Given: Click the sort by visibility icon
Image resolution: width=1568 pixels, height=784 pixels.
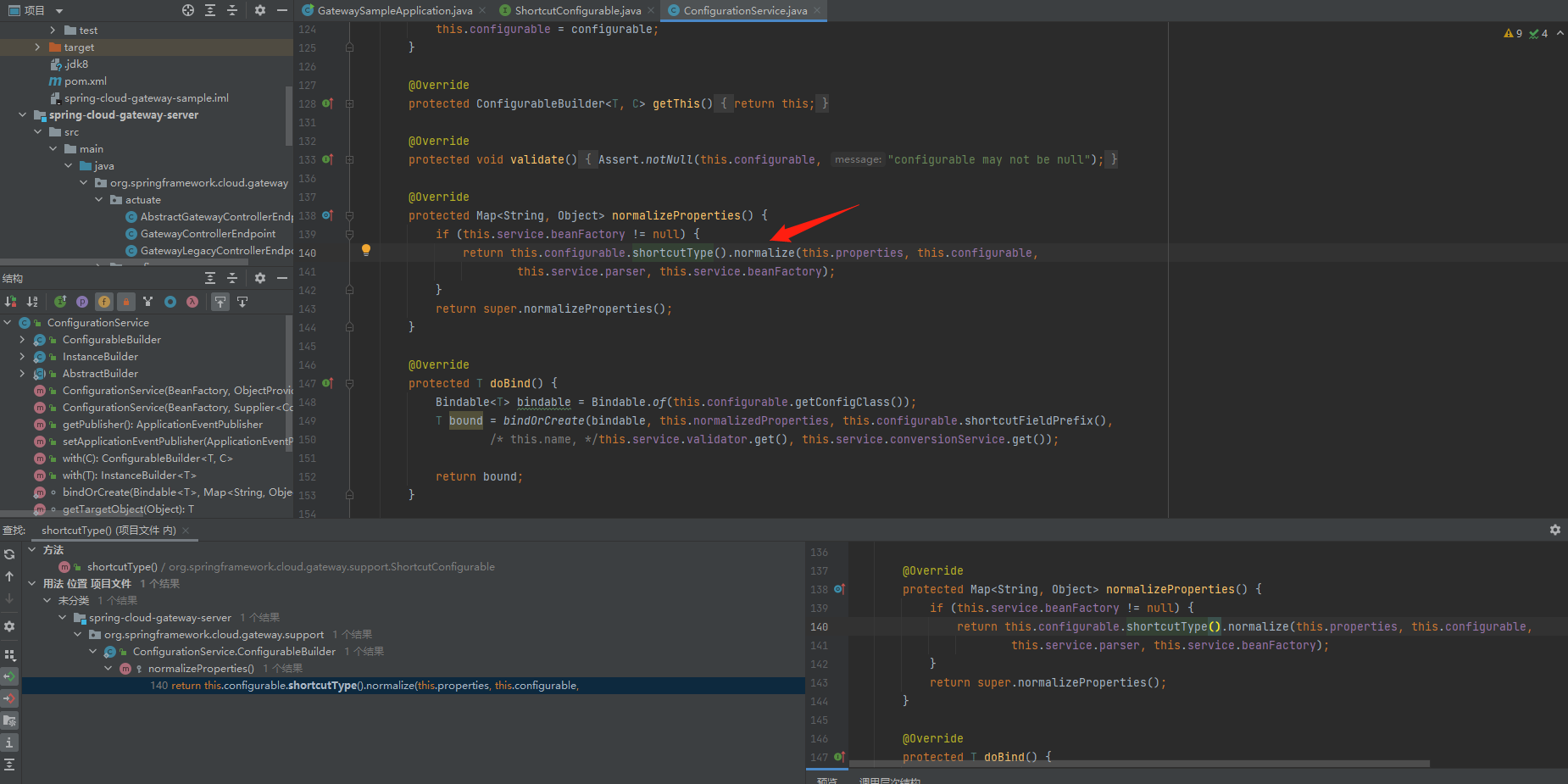Looking at the screenshot, I should click(x=10, y=302).
